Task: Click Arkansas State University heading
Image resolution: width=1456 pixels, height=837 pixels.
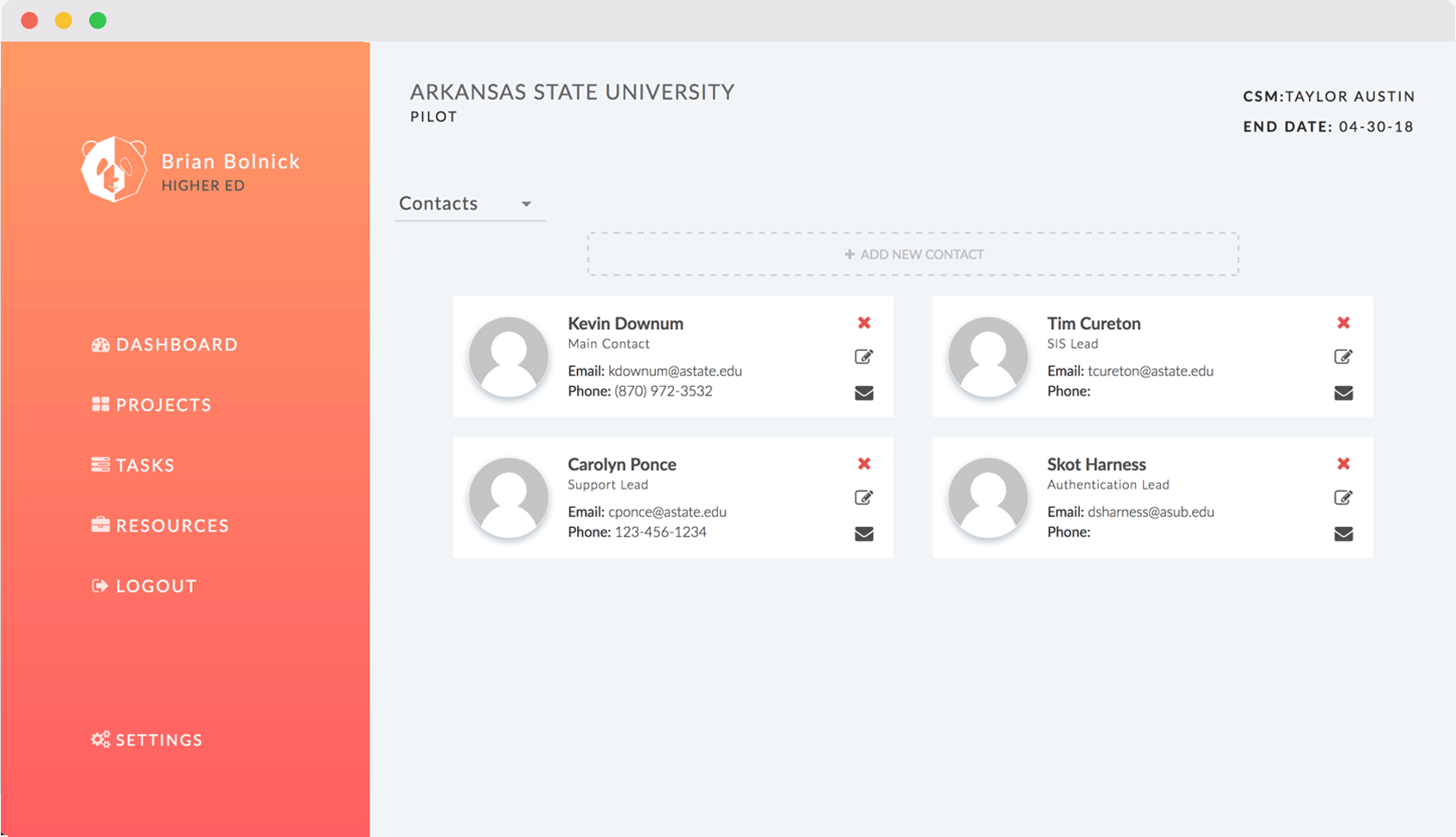Action: pos(572,93)
